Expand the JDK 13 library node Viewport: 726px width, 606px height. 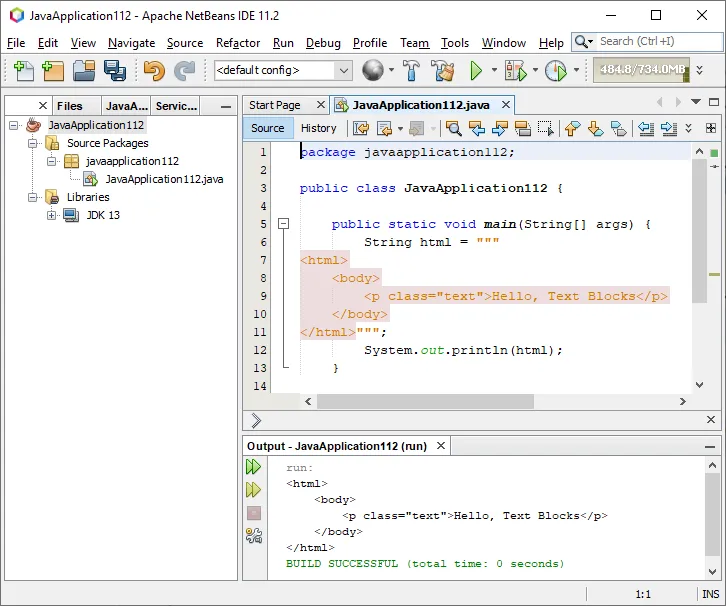tap(52, 215)
